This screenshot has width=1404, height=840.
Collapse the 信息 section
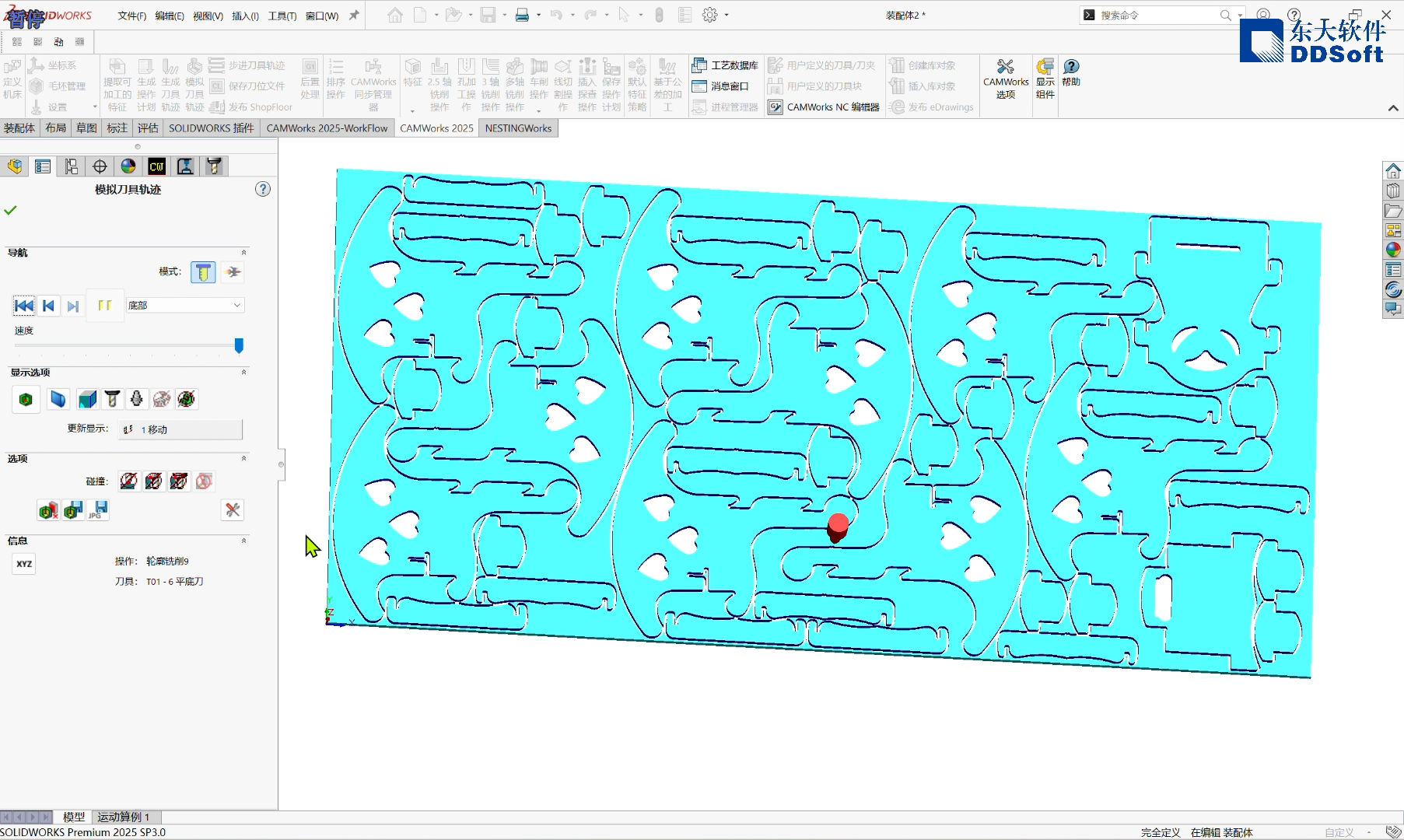(x=243, y=541)
